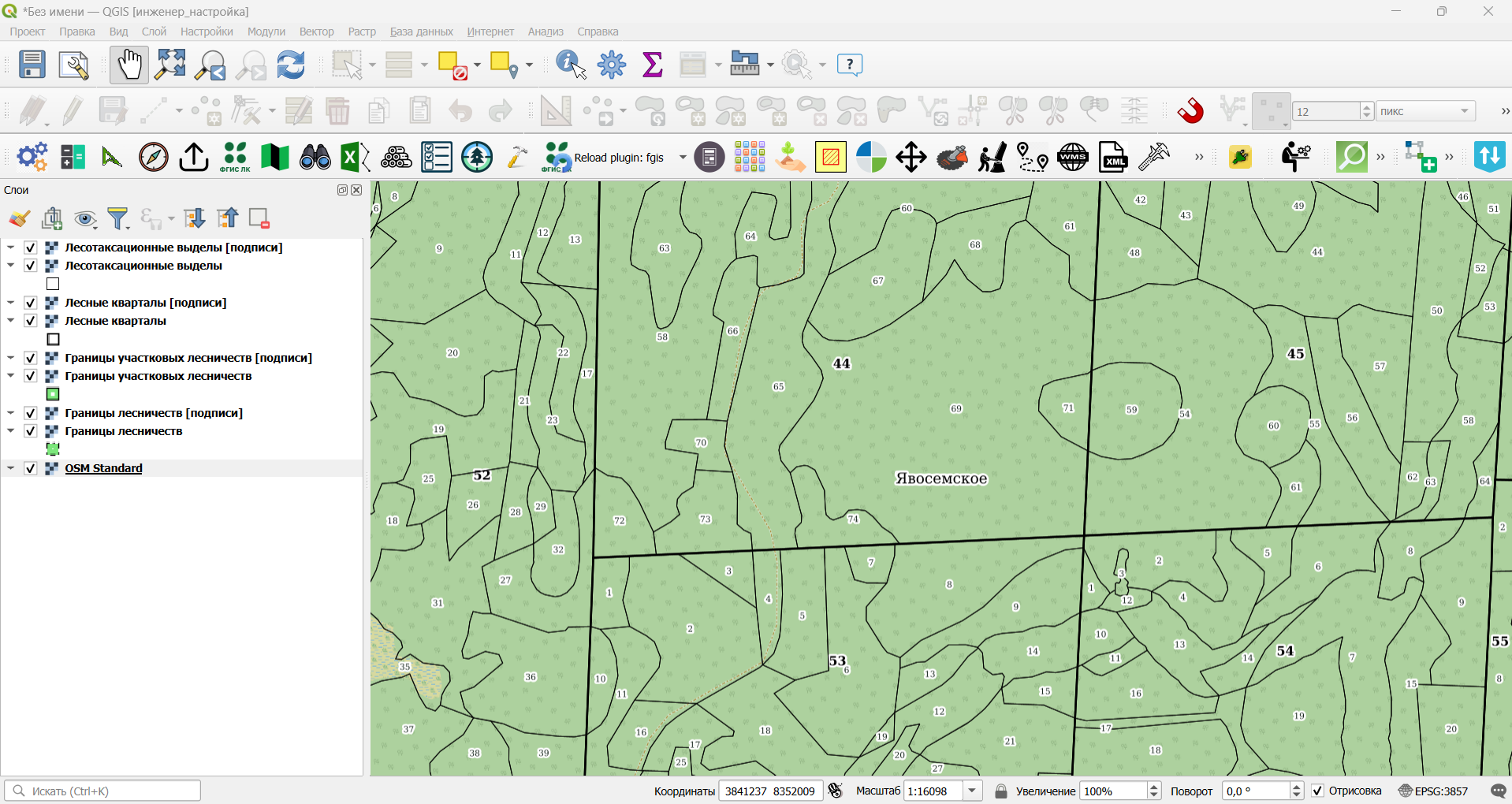Viewport: 1512px width, 804px height.
Task: Toggle Границы лесничеств [подписи] layer checkbox
Action: coord(31,413)
